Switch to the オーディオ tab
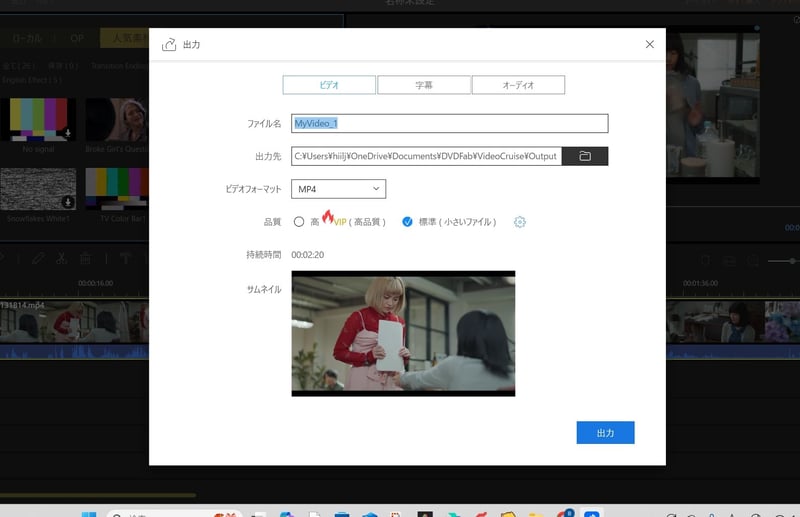 coord(518,85)
